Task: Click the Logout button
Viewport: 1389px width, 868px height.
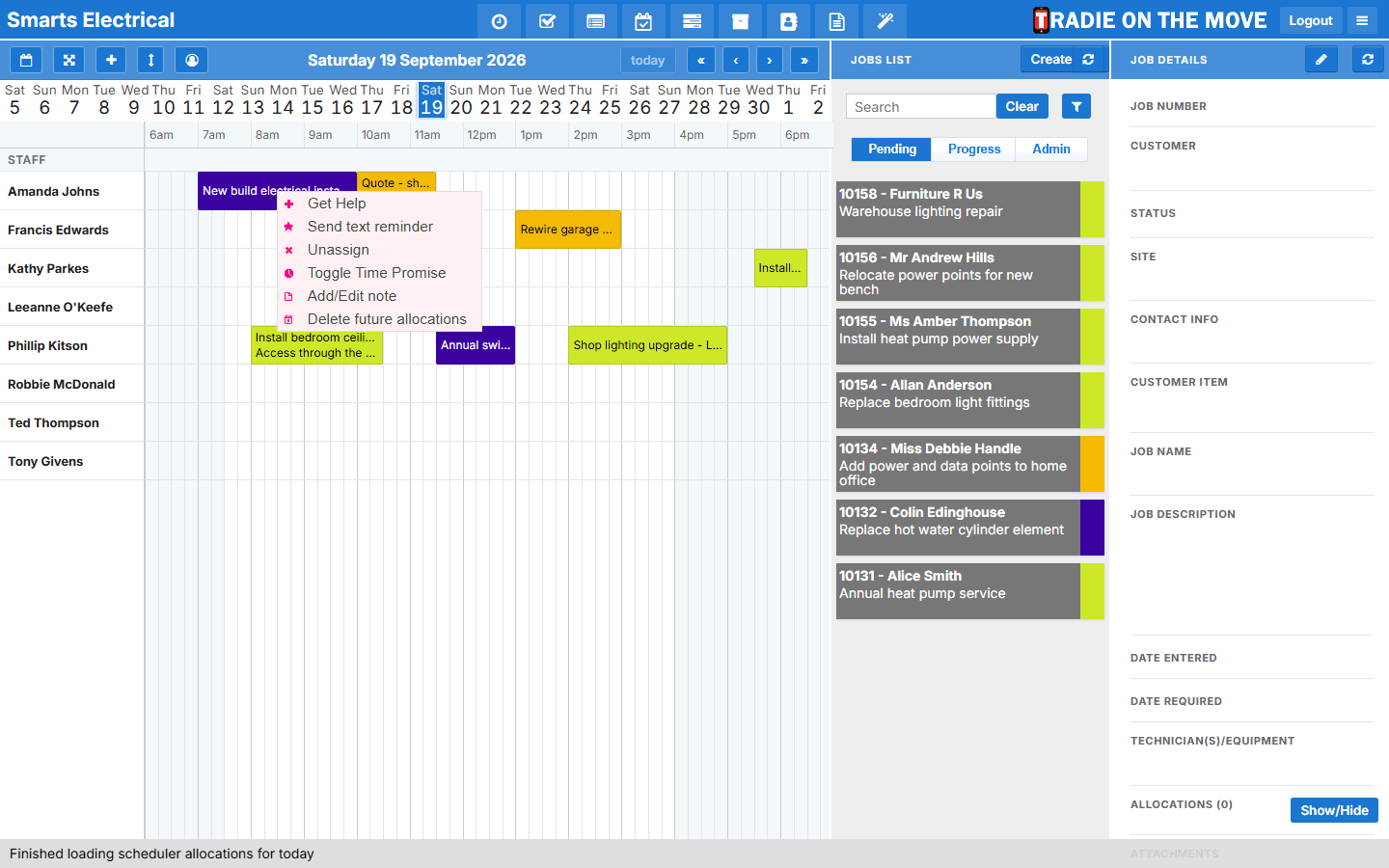Action: (1311, 20)
